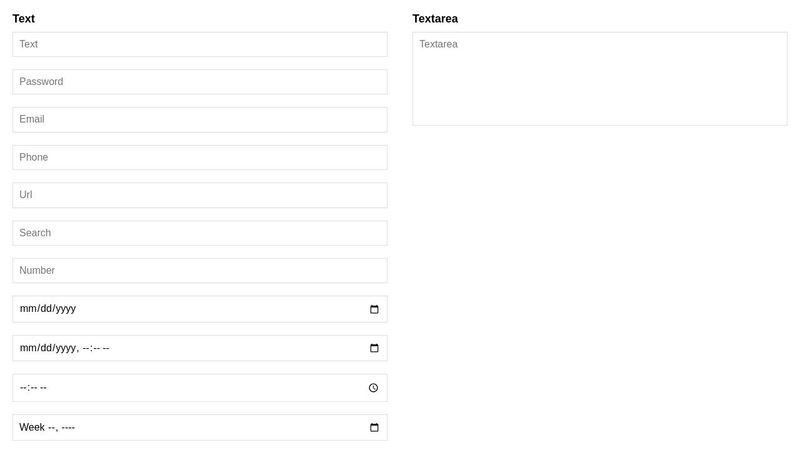800x450 pixels.
Task: Click the Week input placeholder text
Action: (x=47, y=428)
